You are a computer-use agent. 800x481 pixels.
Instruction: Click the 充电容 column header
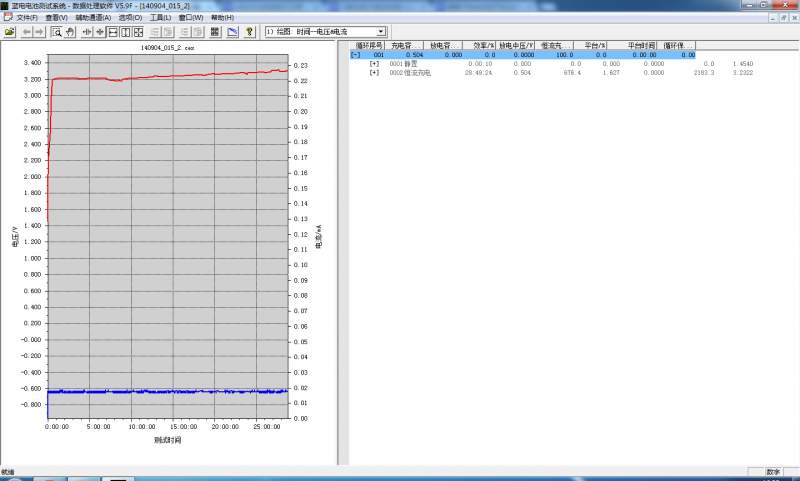404,45
